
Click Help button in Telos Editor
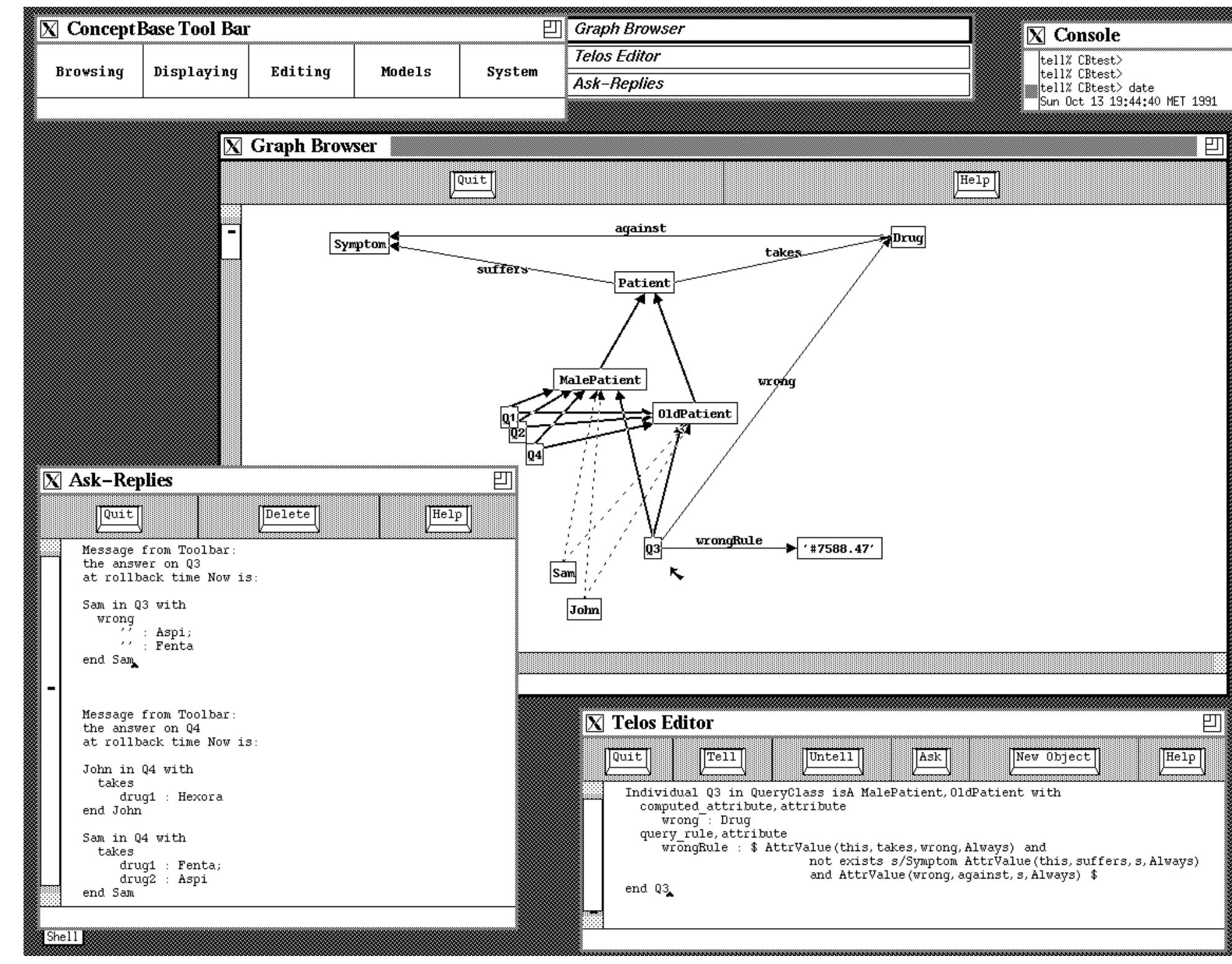[1181, 761]
